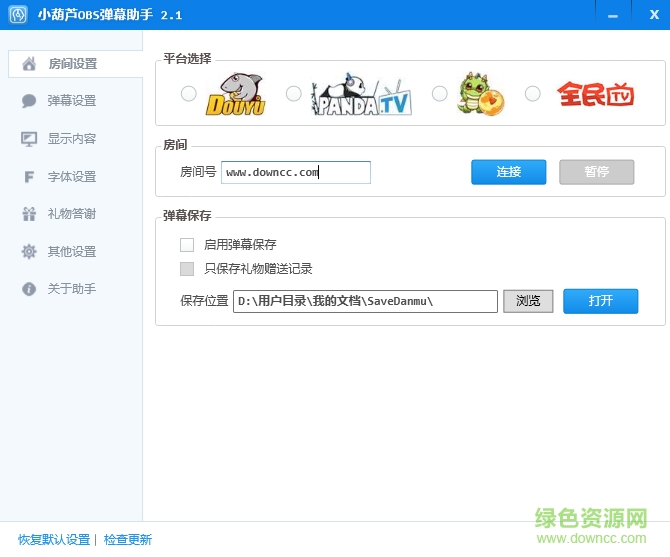Show the 关于助手 tab

click(72, 289)
